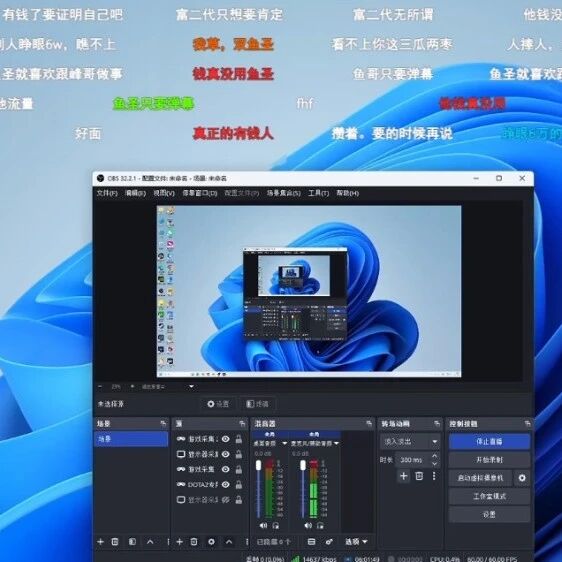562x562 pixels.
Task: Click the 工作室模式 studio mode button
Action: [489, 496]
